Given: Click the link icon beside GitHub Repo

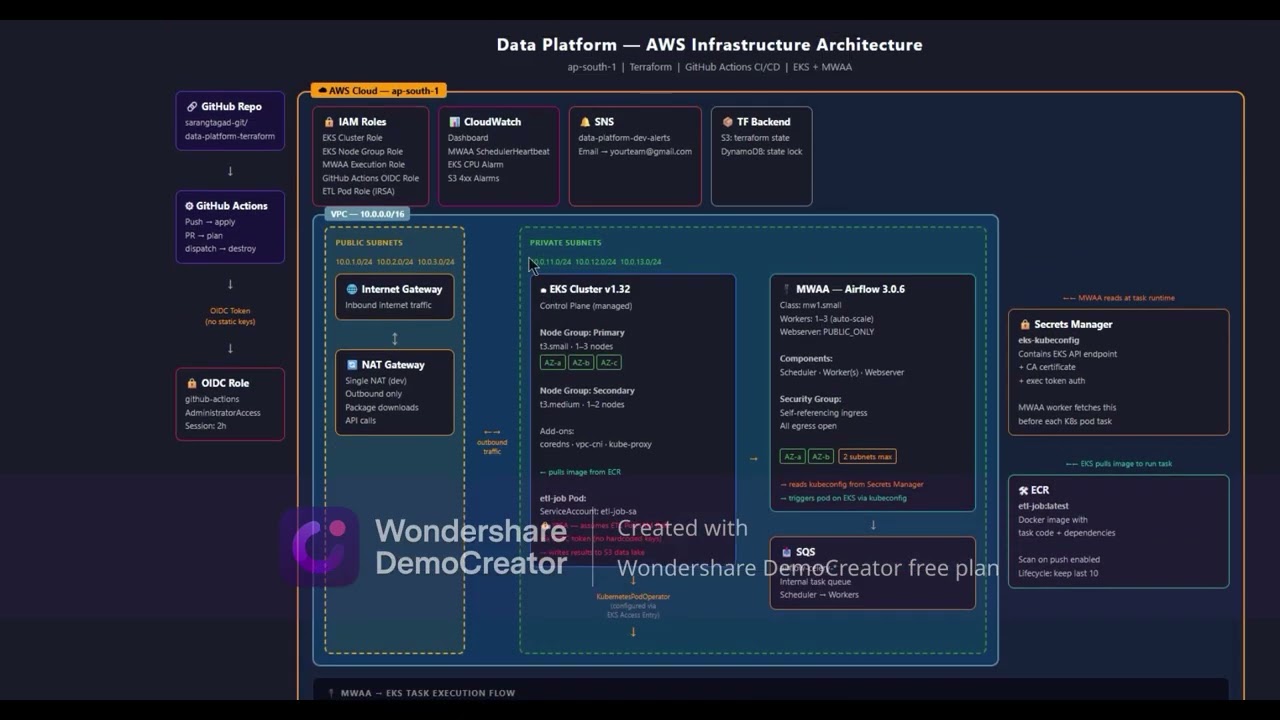Looking at the screenshot, I should point(191,107).
